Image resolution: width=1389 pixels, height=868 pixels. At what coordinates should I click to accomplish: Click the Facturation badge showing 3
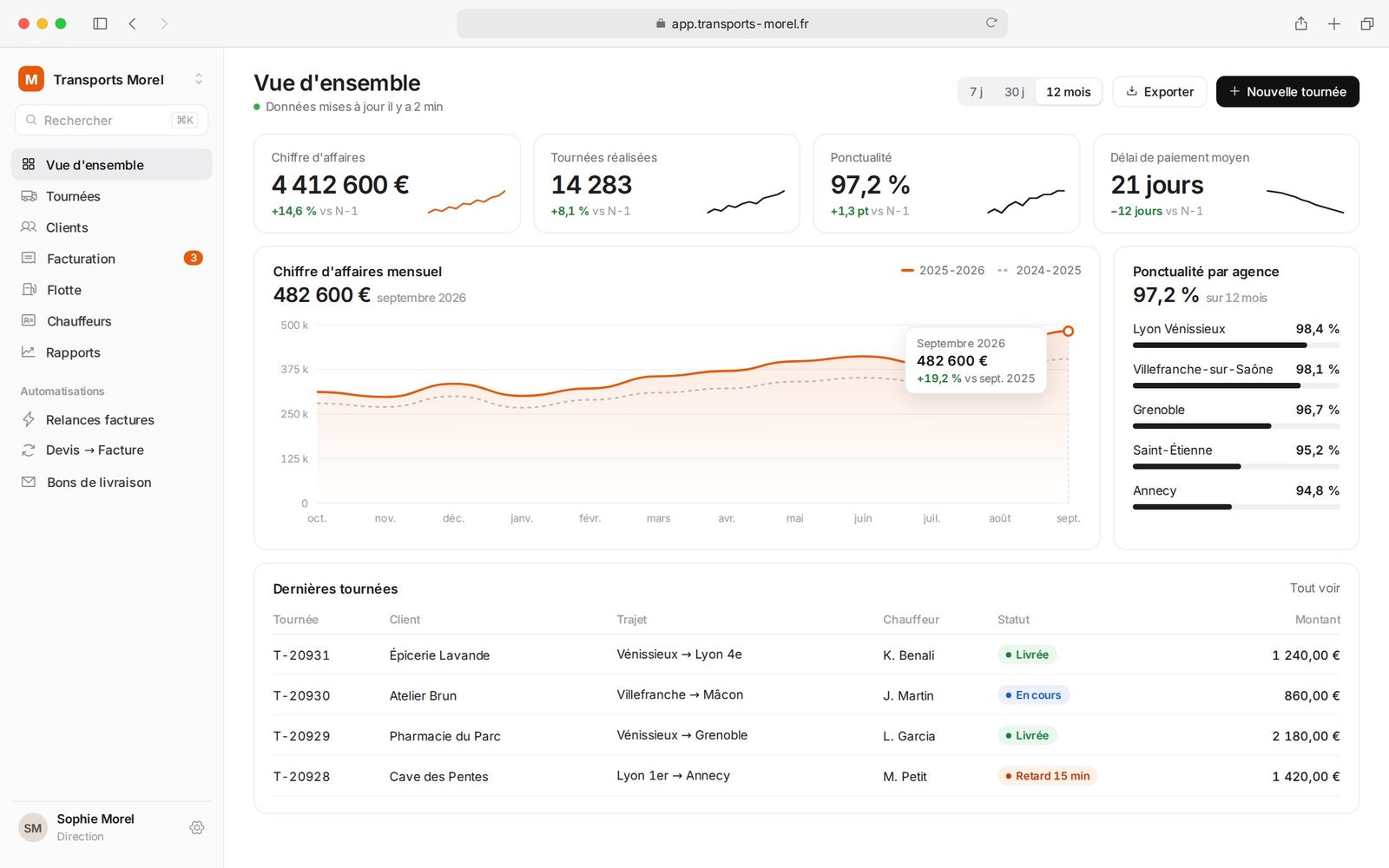(194, 258)
